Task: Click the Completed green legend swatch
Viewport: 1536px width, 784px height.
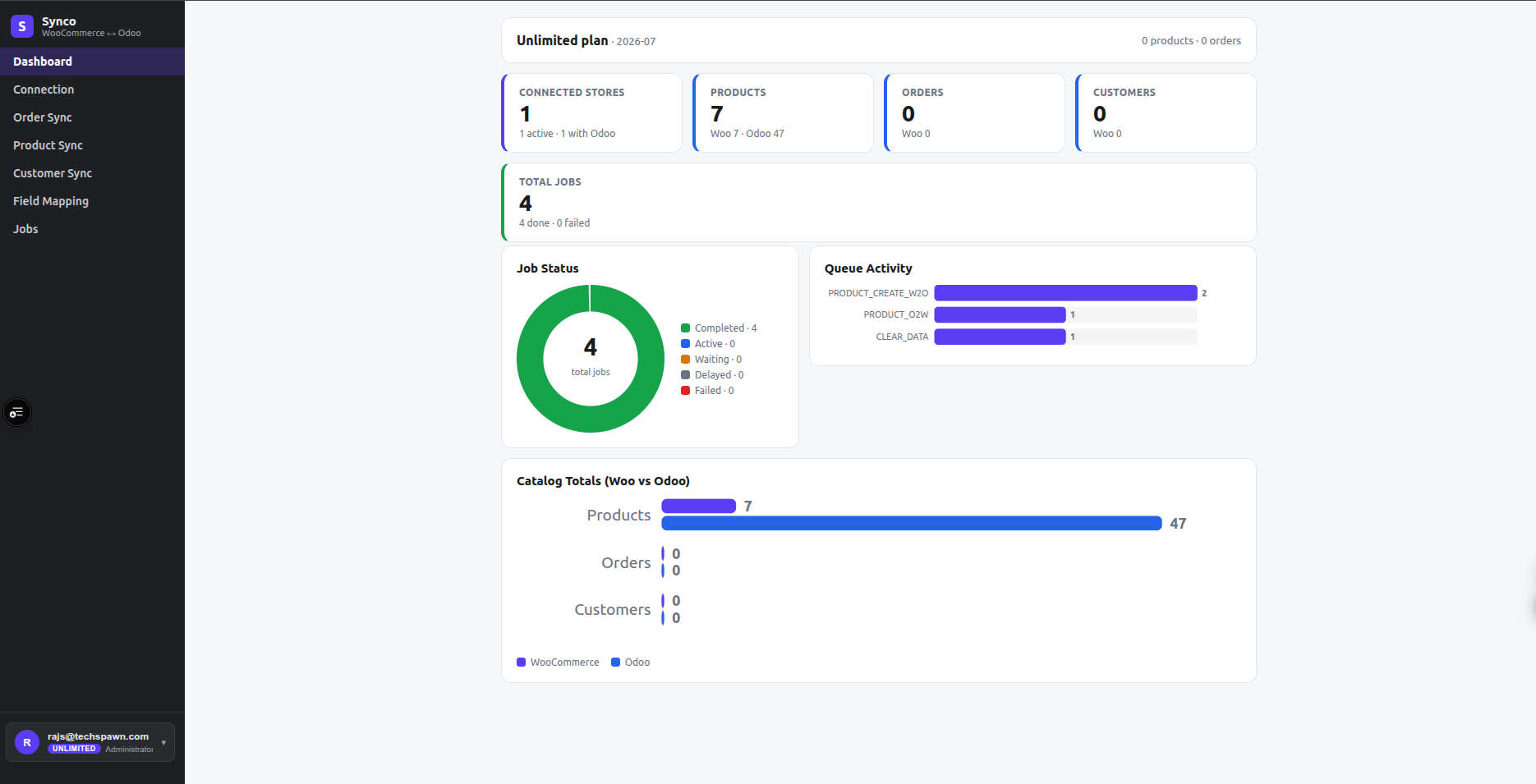Action: pos(685,328)
